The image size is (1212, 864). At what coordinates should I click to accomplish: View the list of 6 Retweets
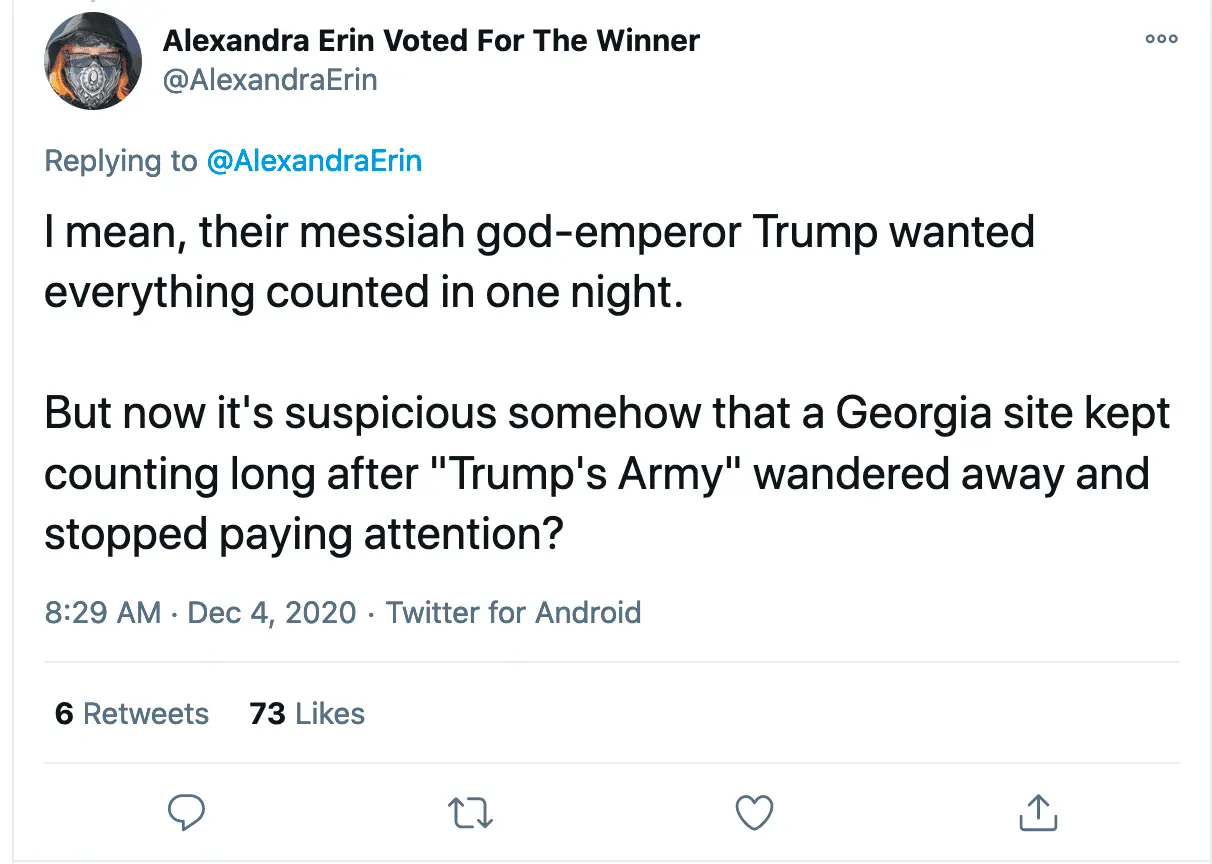pyautogui.click(x=132, y=714)
